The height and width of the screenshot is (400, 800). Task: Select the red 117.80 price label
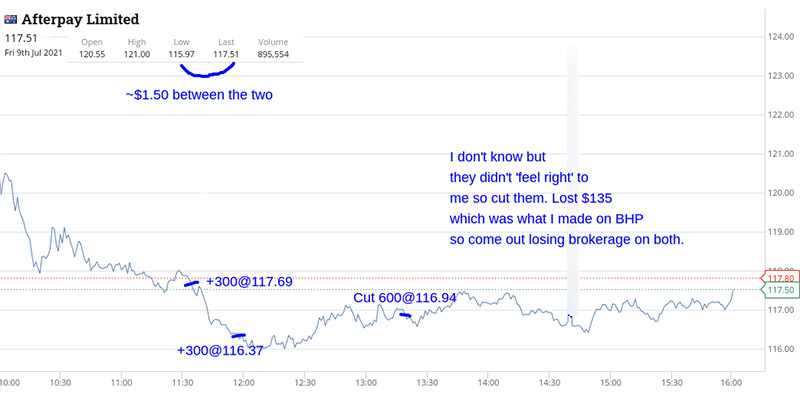pos(780,278)
